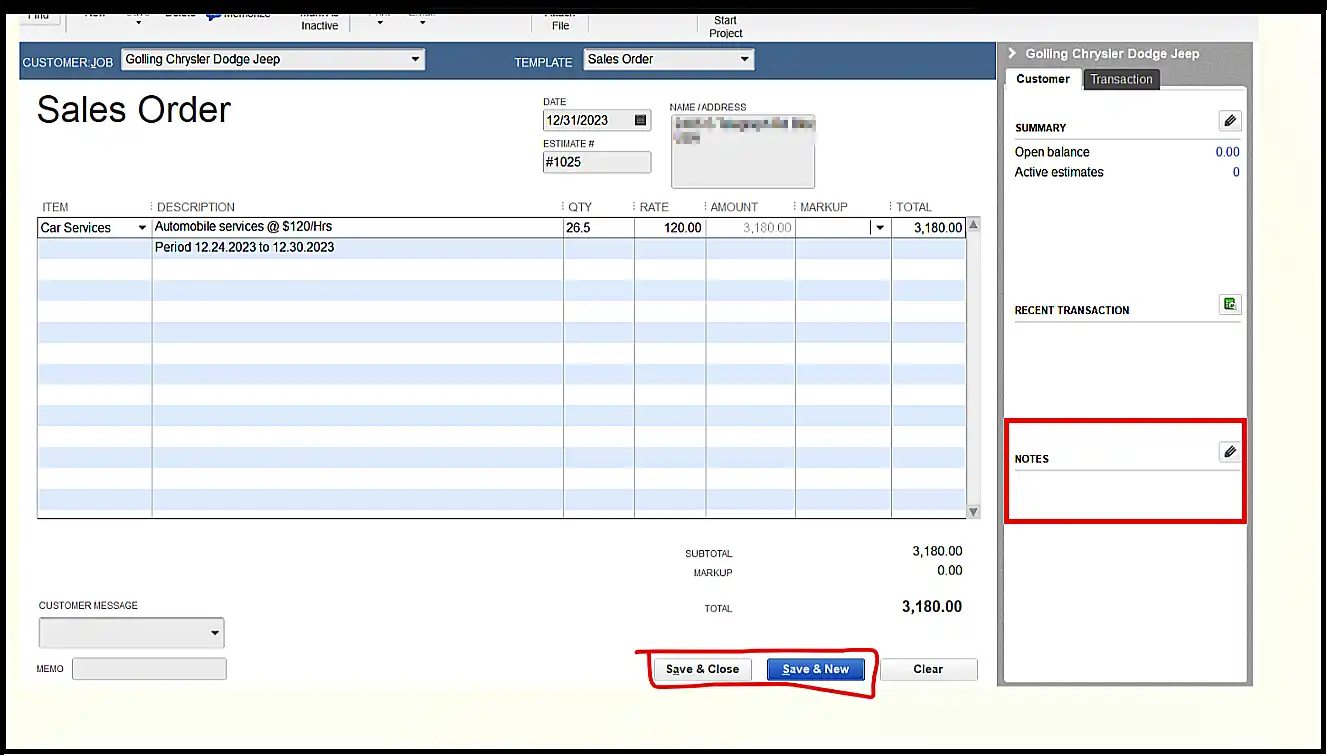Switch to the Customer tab
Image resolution: width=1327 pixels, height=755 pixels.
coord(1043,79)
